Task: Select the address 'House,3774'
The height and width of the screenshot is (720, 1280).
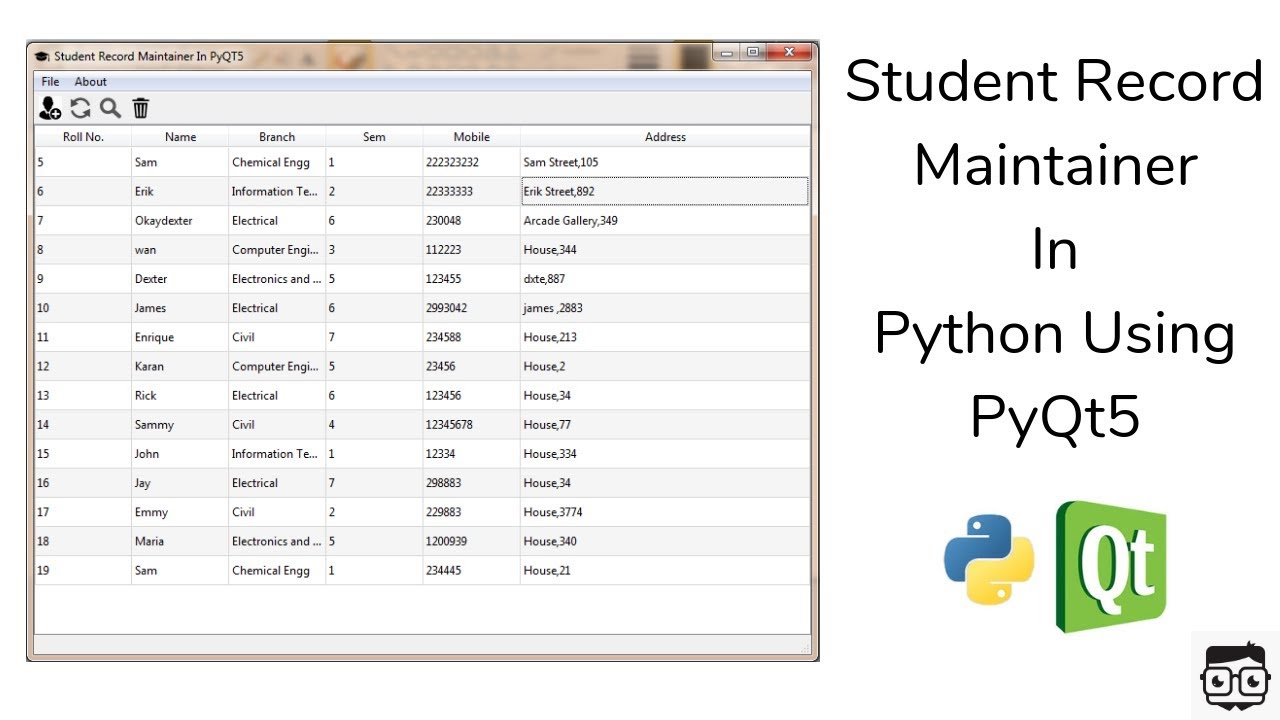Action: click(665, 512)
